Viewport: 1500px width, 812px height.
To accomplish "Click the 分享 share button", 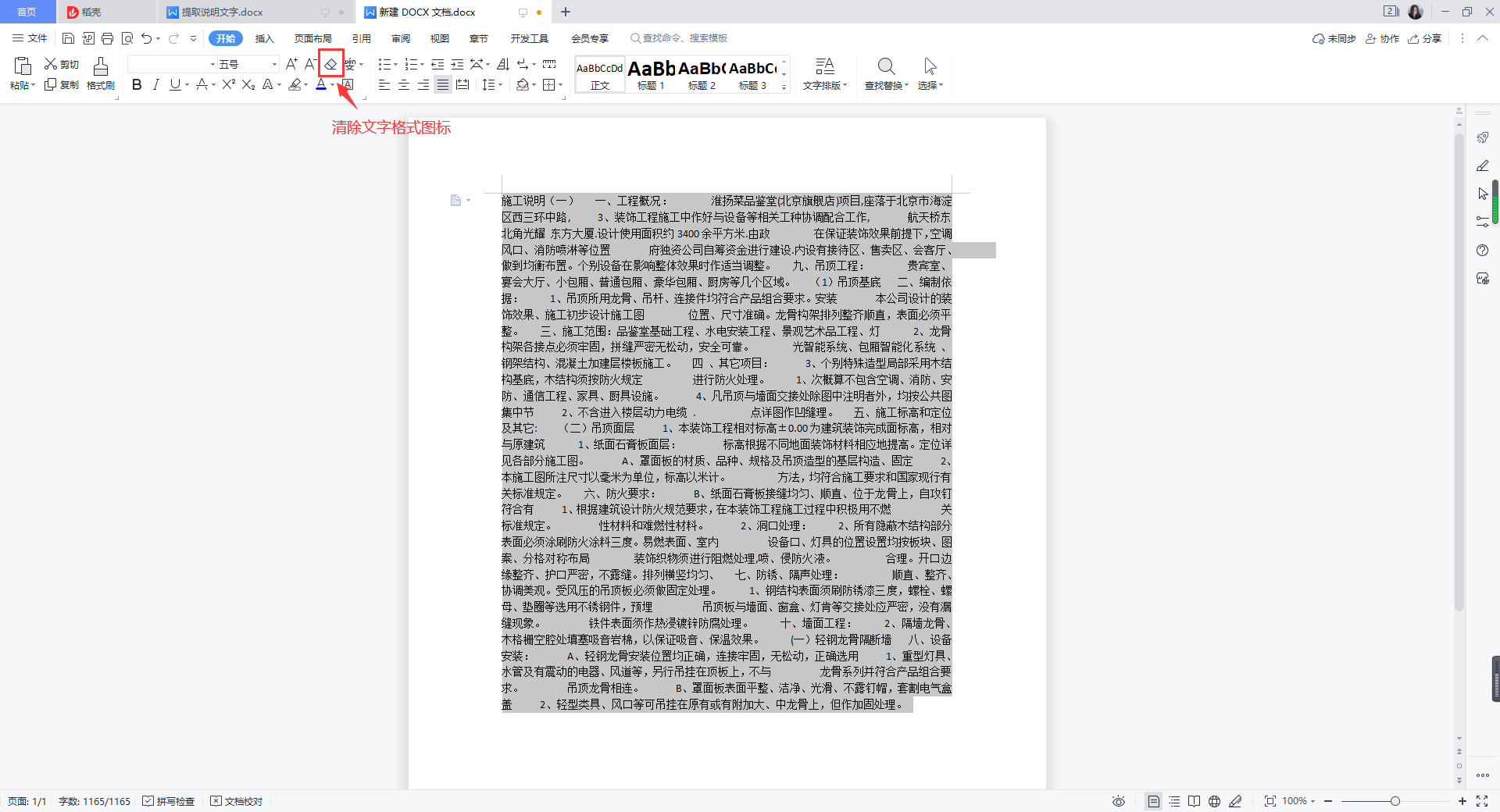I will coord(1425,38).
